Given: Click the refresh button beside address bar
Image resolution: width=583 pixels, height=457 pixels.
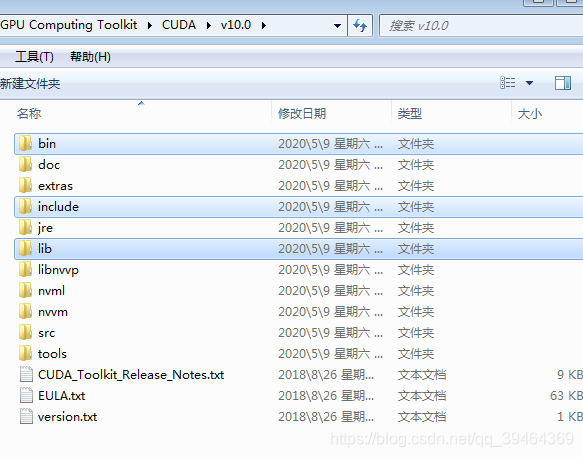Looking at the screenshot, I should [360, 25].
